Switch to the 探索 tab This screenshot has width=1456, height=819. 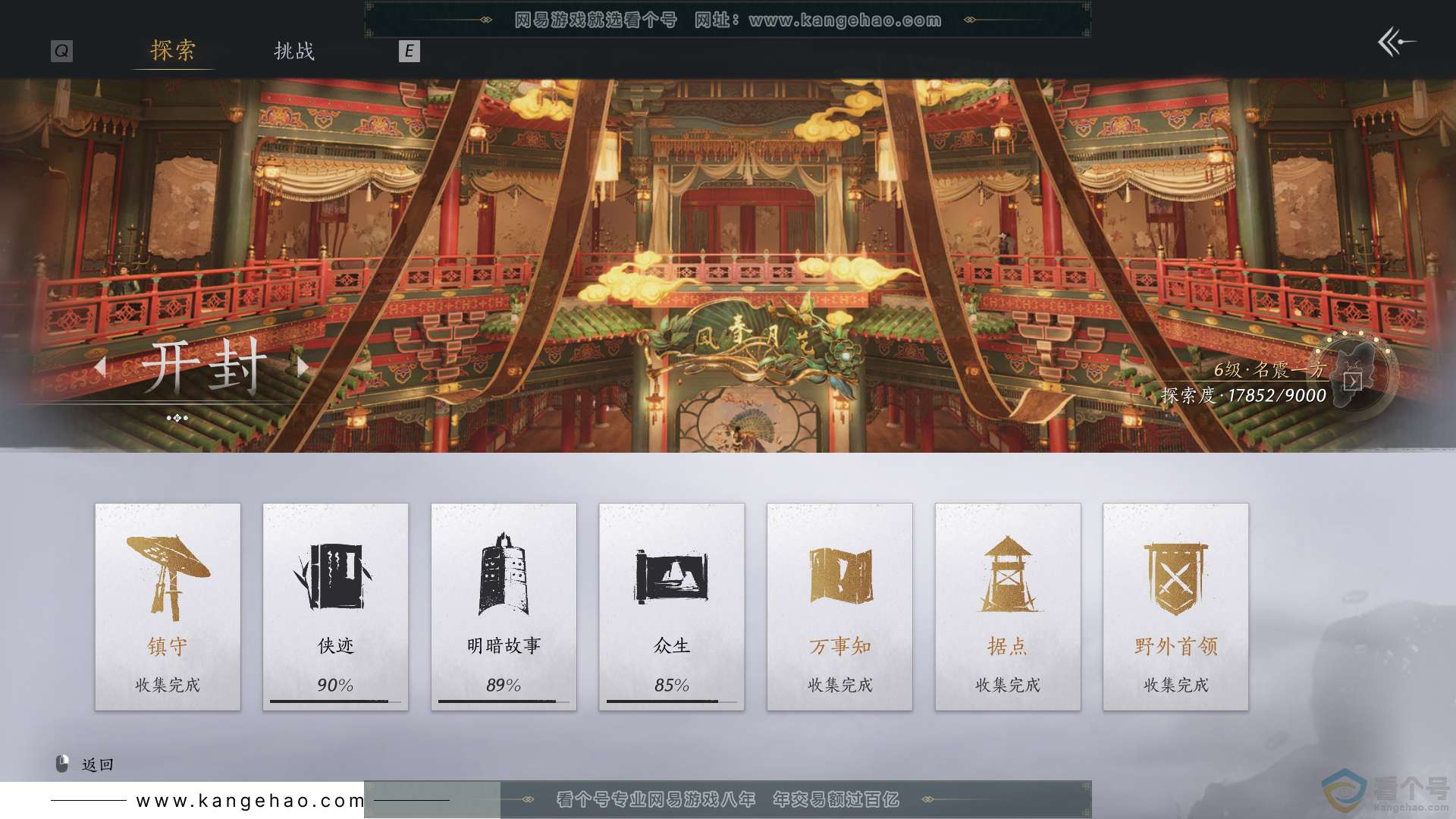point(173,51)
